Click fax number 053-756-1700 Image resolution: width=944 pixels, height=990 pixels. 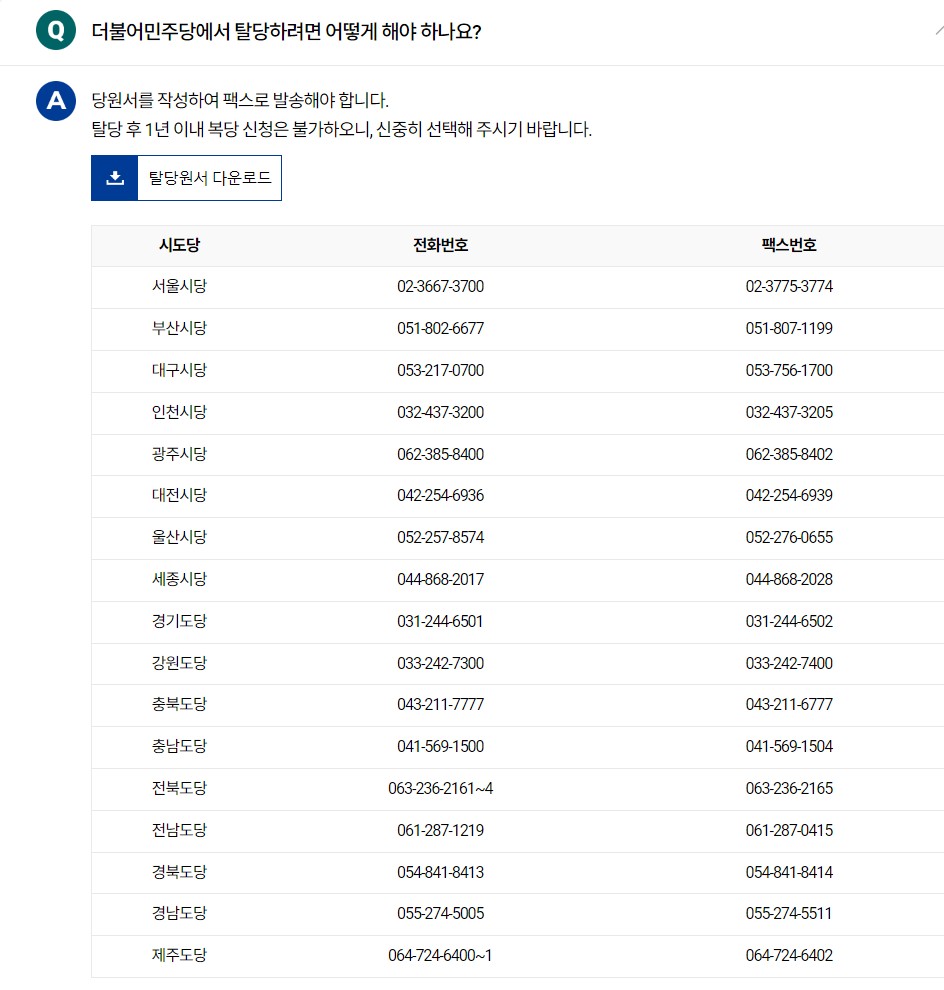[x=789, y=370]
